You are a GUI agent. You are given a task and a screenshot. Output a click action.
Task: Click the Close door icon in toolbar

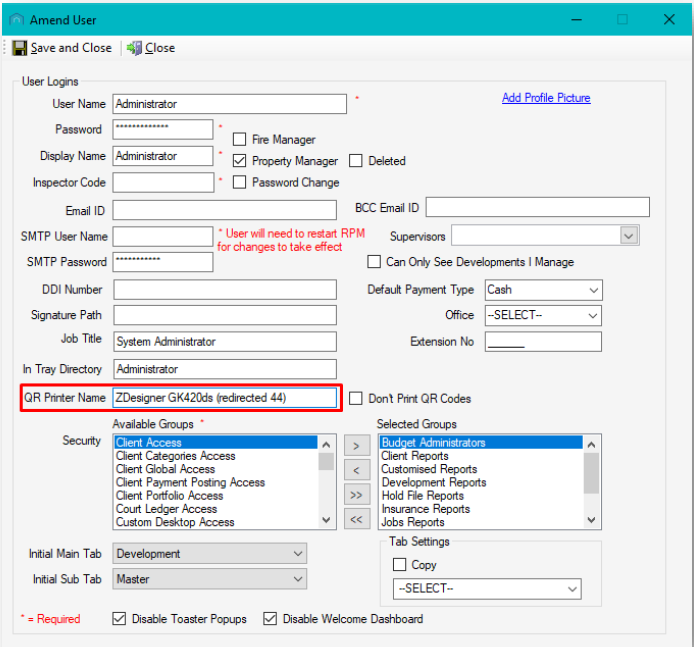coord(135,48)
